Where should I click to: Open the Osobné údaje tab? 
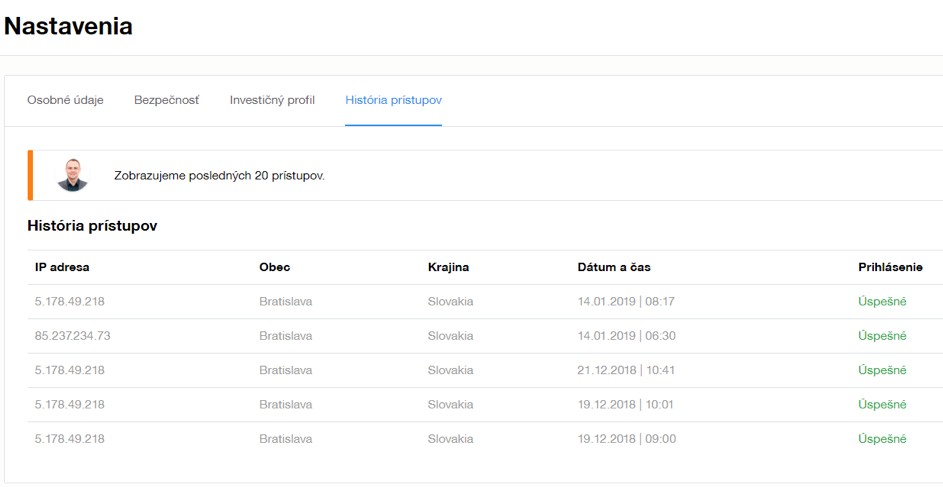pyautogui.click(x=65, y=100)
